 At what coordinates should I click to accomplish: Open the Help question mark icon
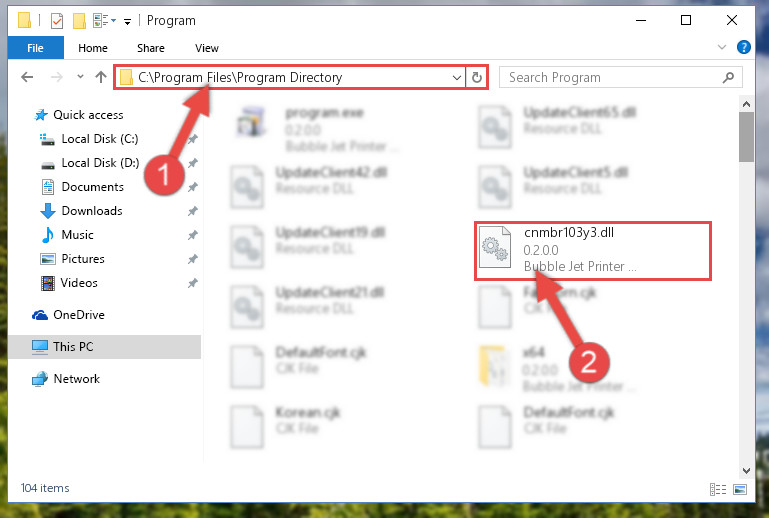click(743, 48)
